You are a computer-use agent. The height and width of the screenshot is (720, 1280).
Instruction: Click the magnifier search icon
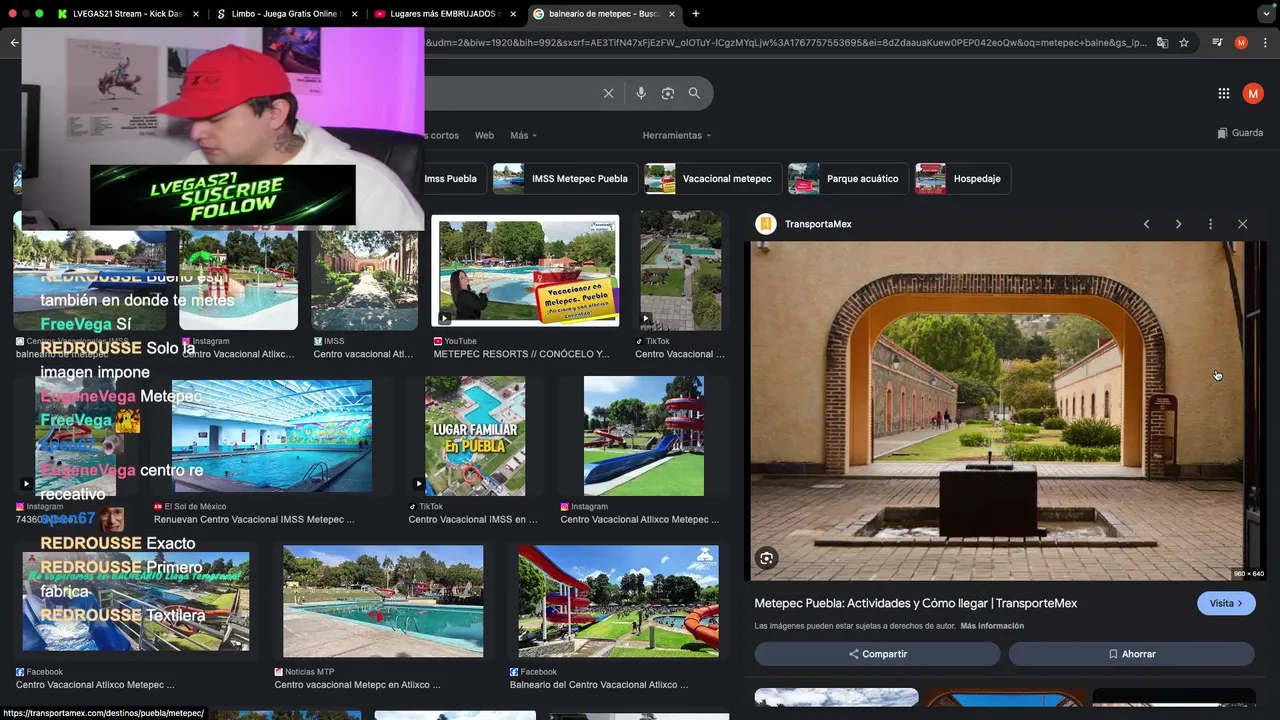point(694,93)
